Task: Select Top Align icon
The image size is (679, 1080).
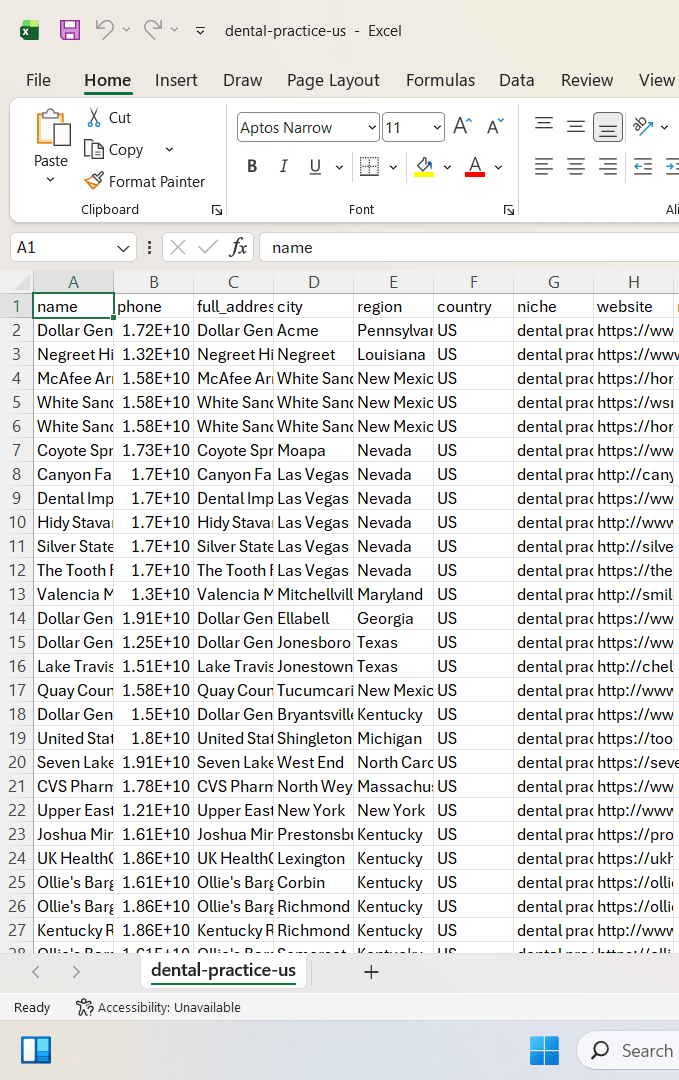Action: (544, 127)
